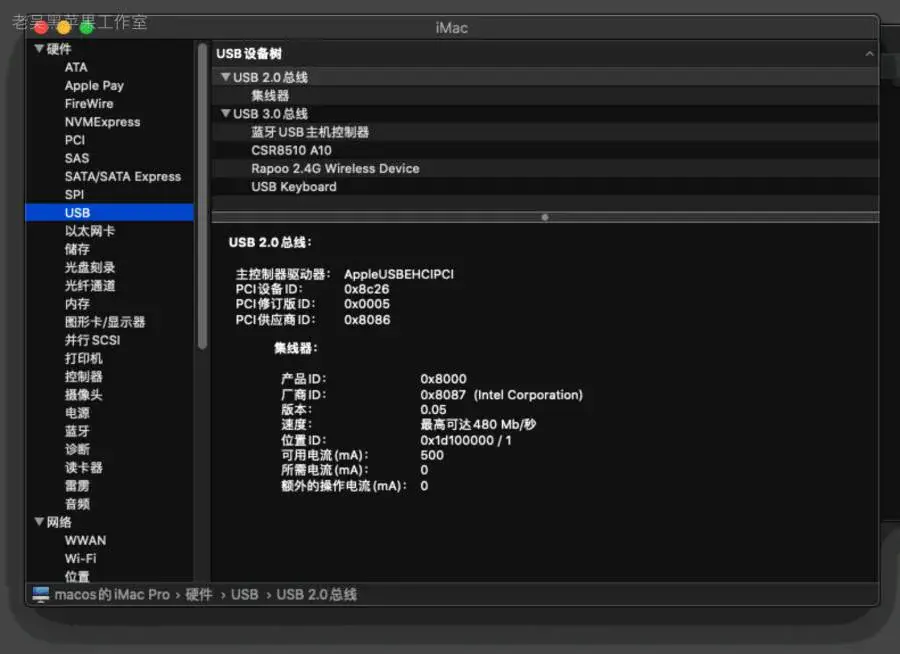The width and height of the screenshot is (900, 654).
Task: Click USB 2.0 总线 in the path bar
Action: click(316, 594)
